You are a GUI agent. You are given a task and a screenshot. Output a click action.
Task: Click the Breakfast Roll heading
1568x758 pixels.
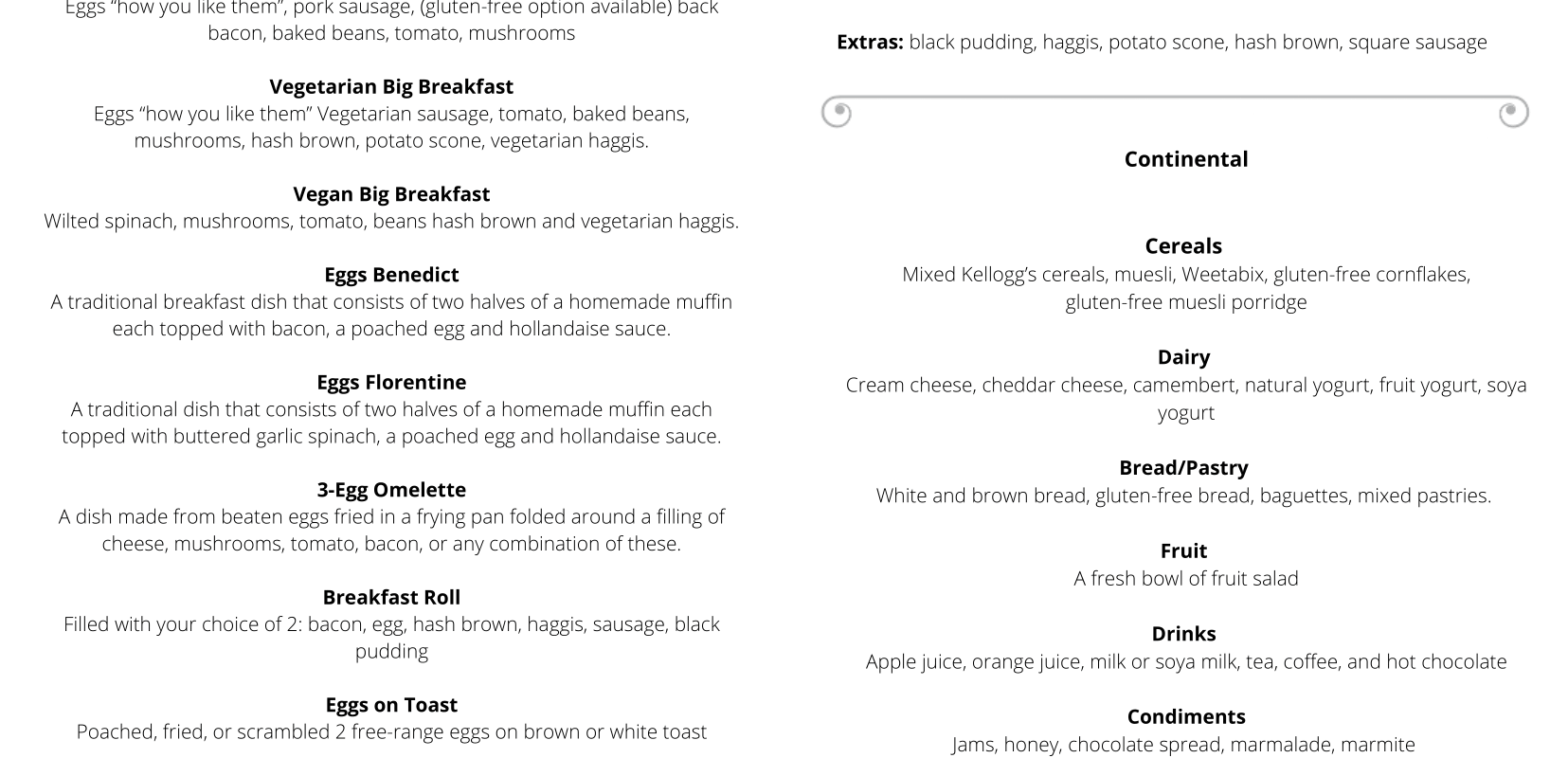[391, 597]
